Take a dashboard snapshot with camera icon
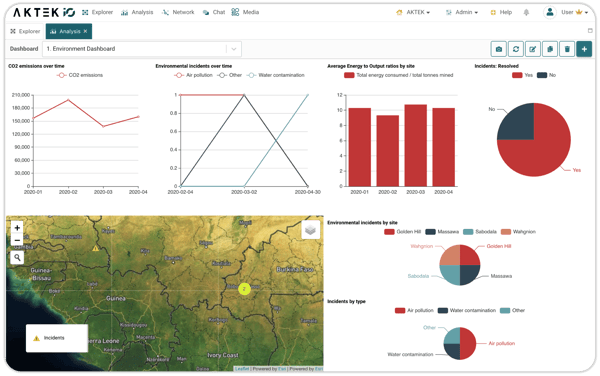The image size is (600, 376). [499, 49]
